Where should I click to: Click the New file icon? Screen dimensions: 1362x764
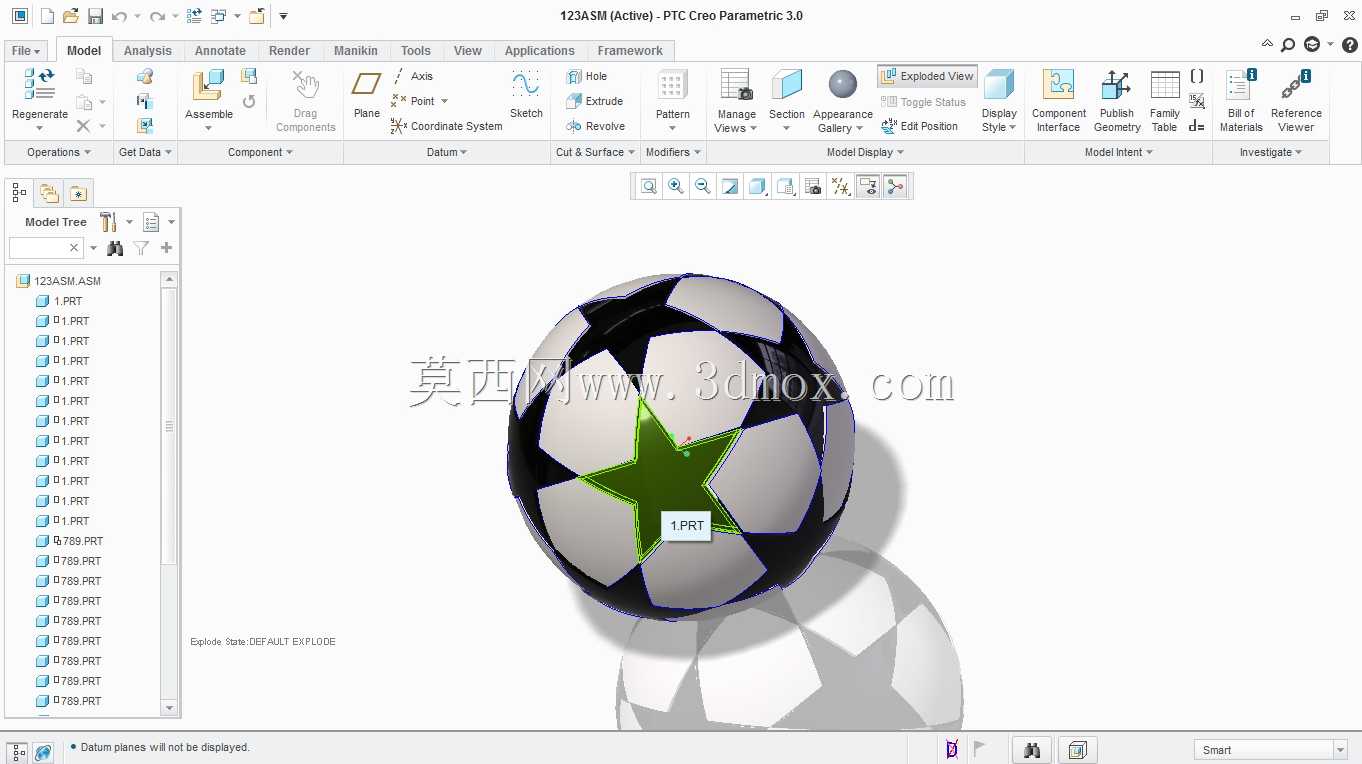(47, 16)
